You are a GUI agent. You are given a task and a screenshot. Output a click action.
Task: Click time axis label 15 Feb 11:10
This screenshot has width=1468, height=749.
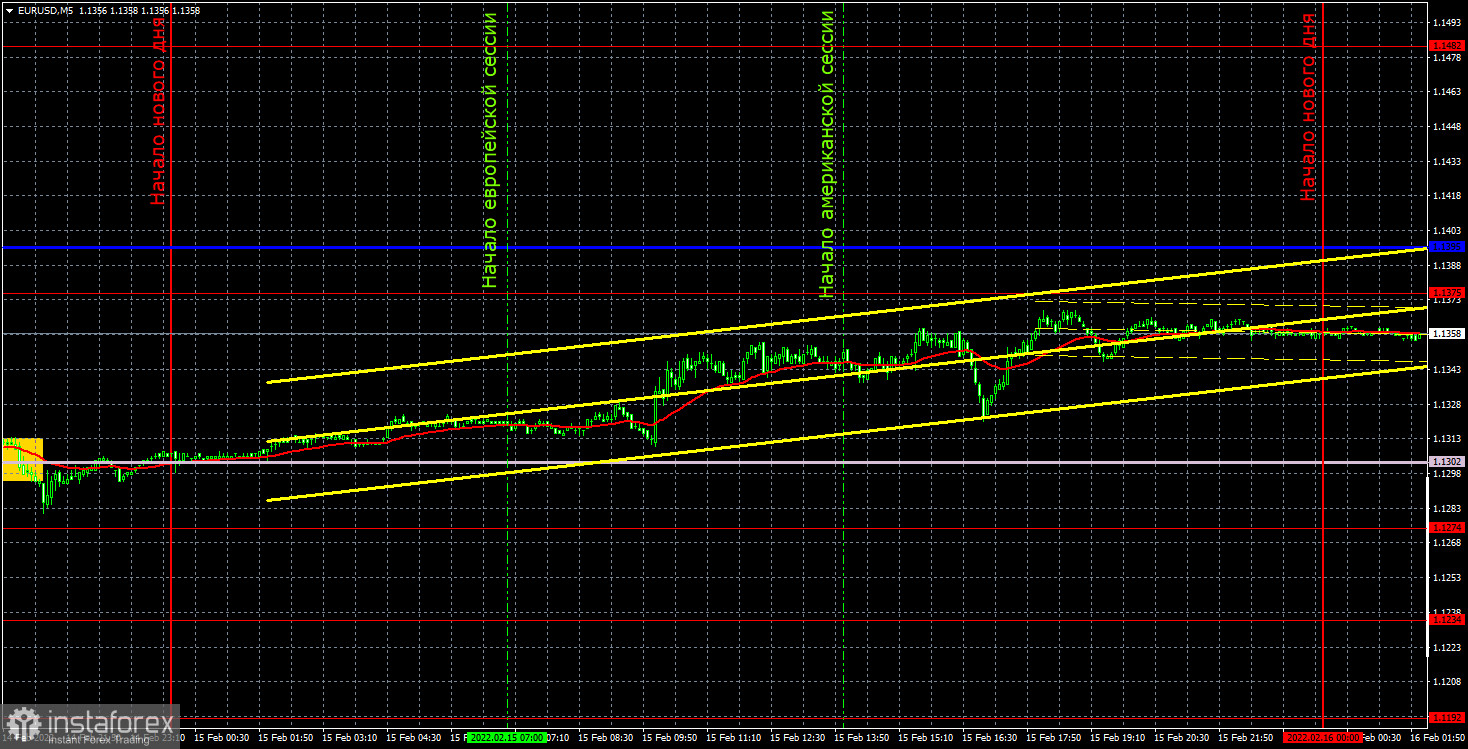click(734, 737)
